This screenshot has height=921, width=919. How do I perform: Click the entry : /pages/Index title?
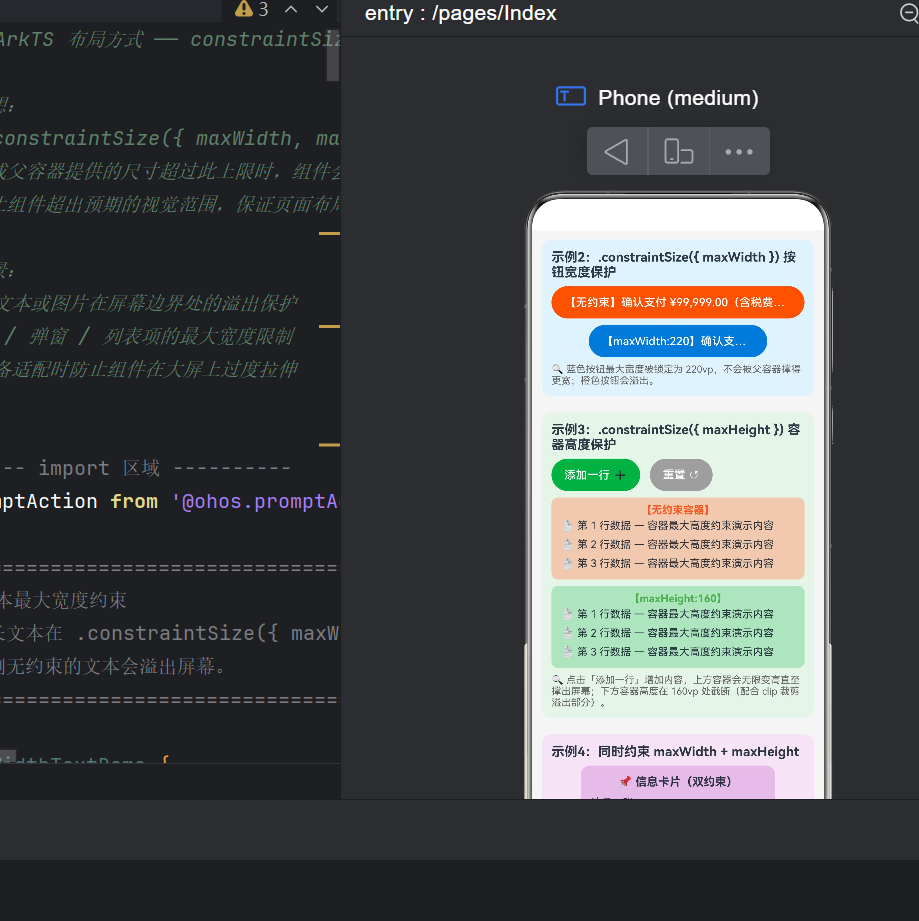(x=460, y=13)
